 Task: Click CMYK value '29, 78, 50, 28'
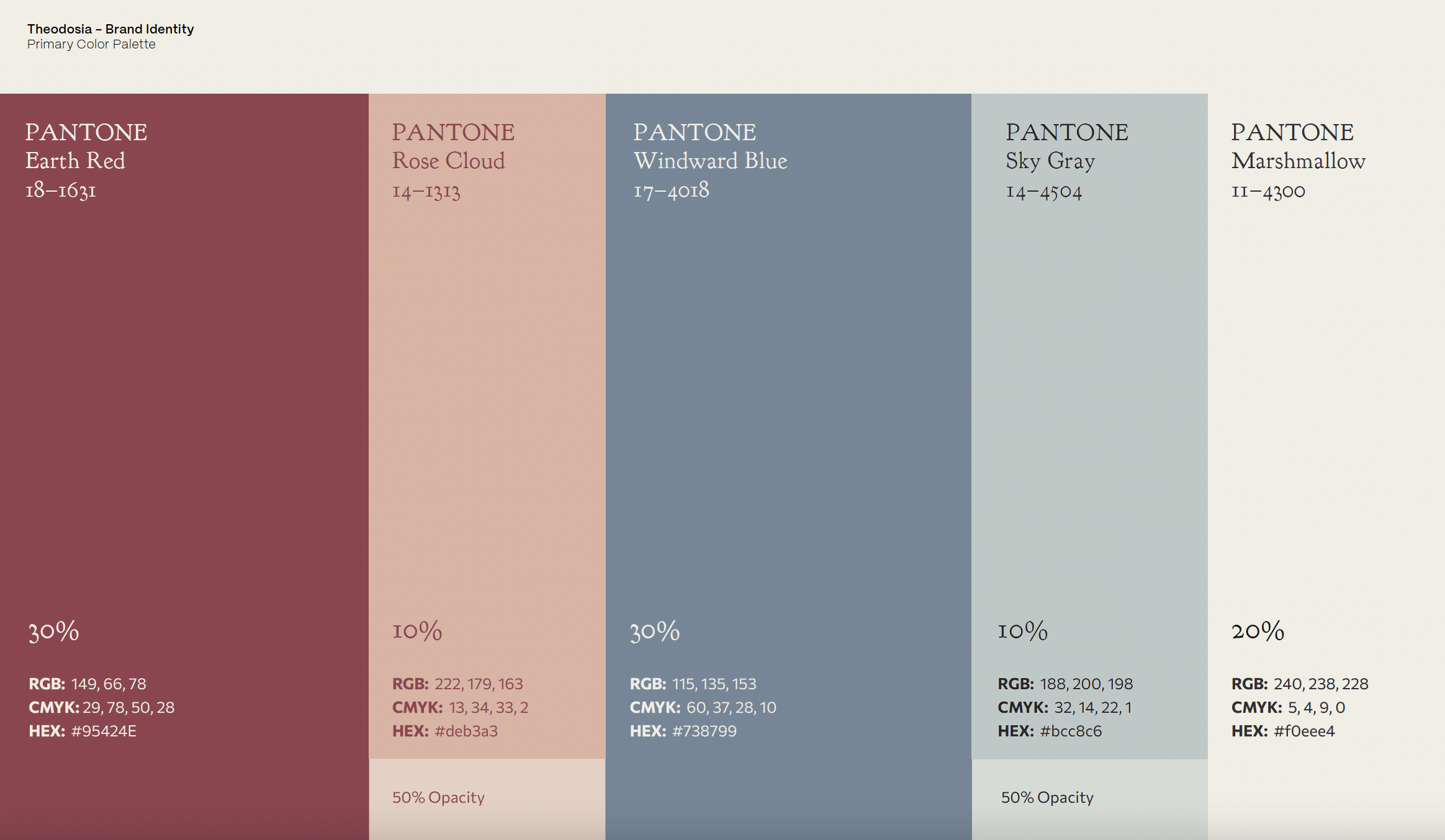tap(128, 707)
